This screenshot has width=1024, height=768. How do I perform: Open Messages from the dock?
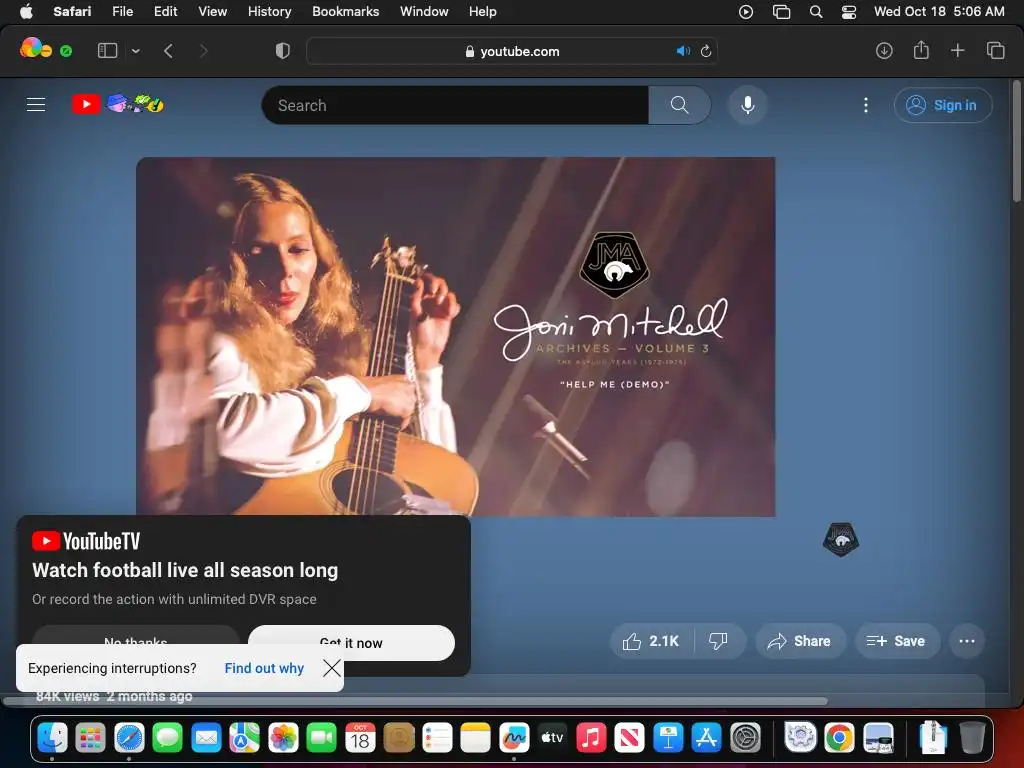point(167,738)
